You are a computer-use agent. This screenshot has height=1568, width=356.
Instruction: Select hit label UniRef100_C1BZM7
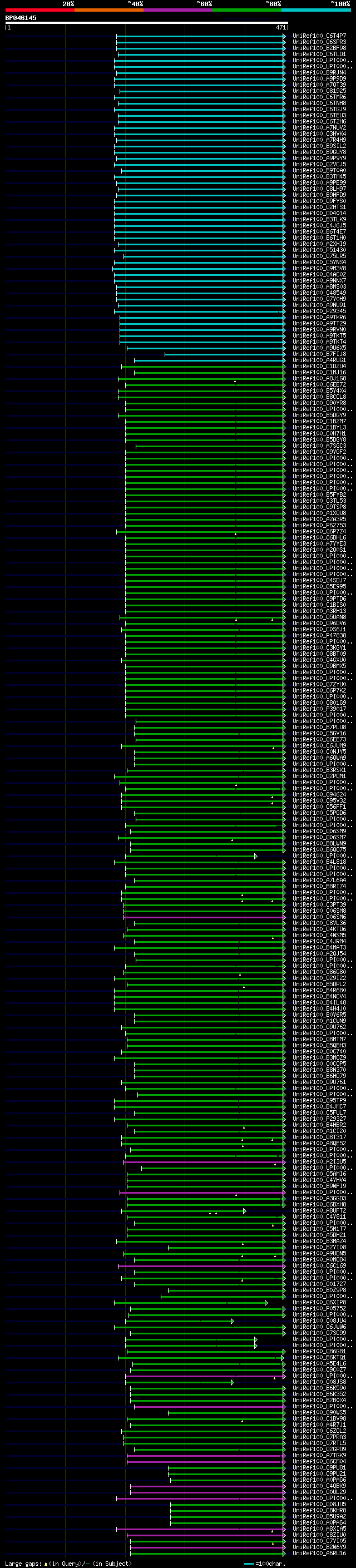pyautogui.click(x=319, y=421)
